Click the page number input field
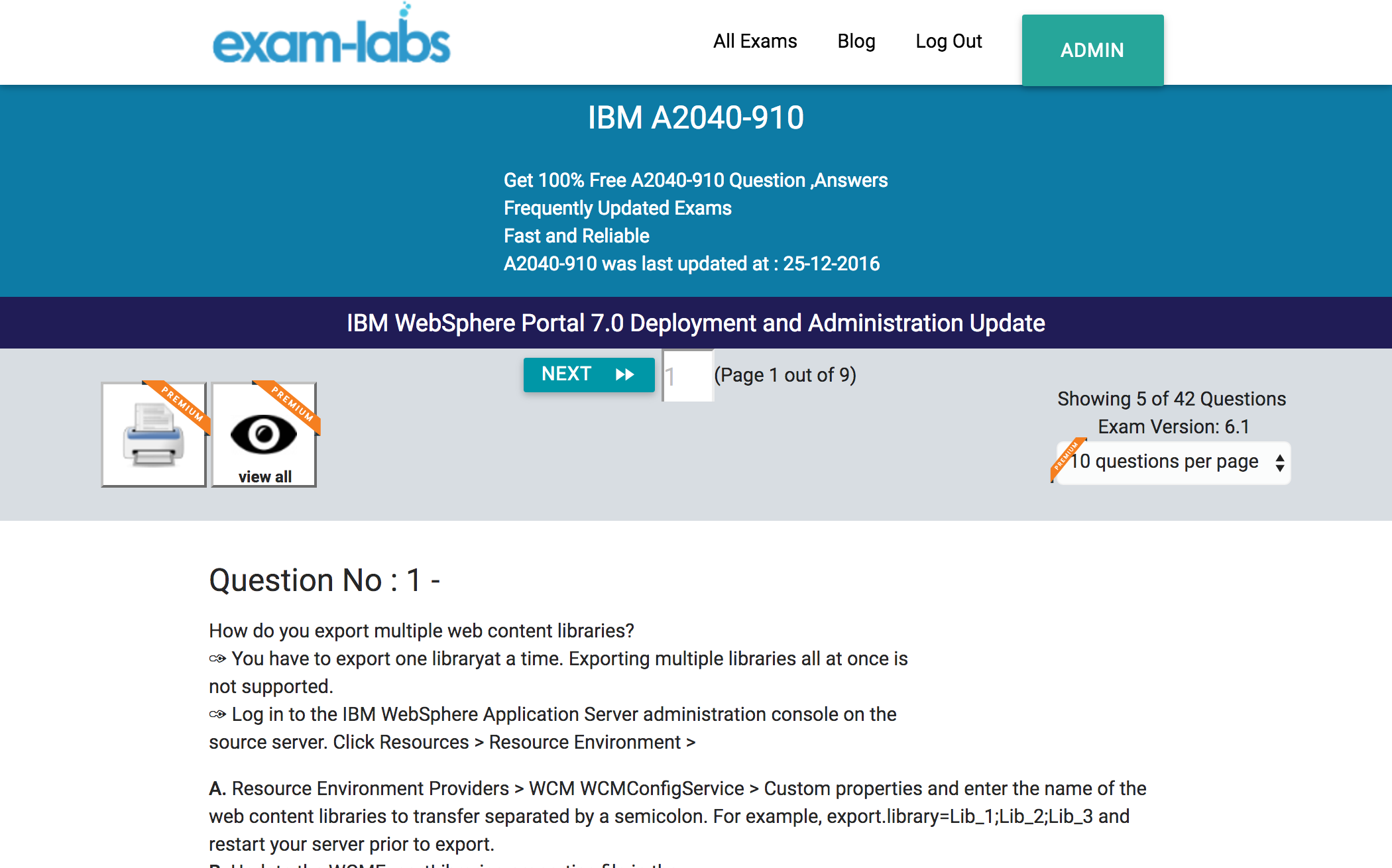The image size is (1392, 868). pos(687,376)
